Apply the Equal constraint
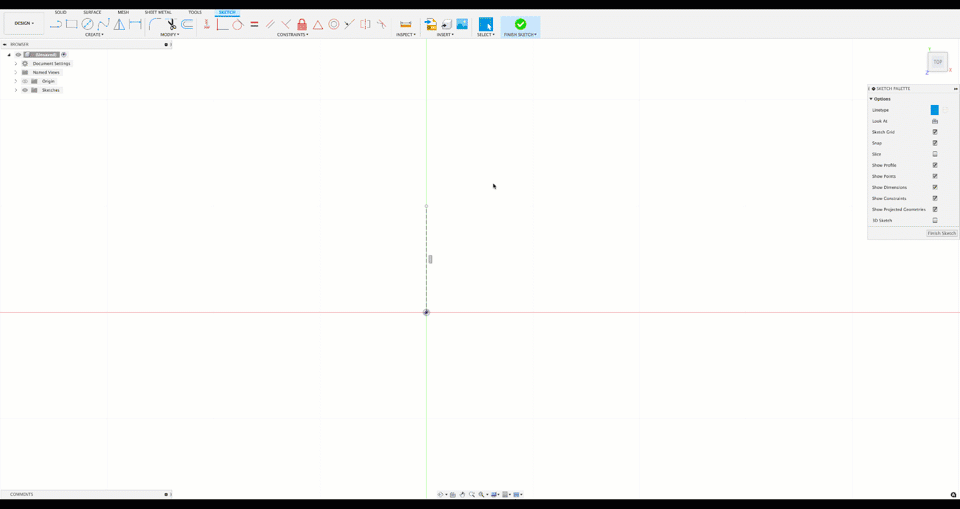 click(x=254, y=25)
